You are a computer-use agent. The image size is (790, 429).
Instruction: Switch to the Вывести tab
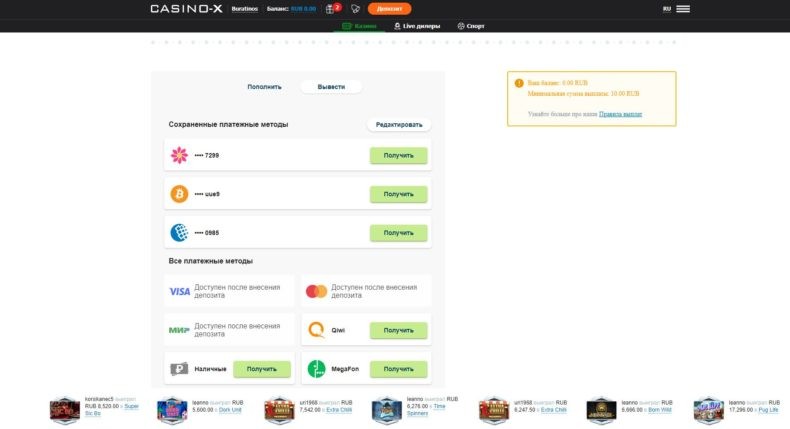pyautogui.click(x=331, y=87)
